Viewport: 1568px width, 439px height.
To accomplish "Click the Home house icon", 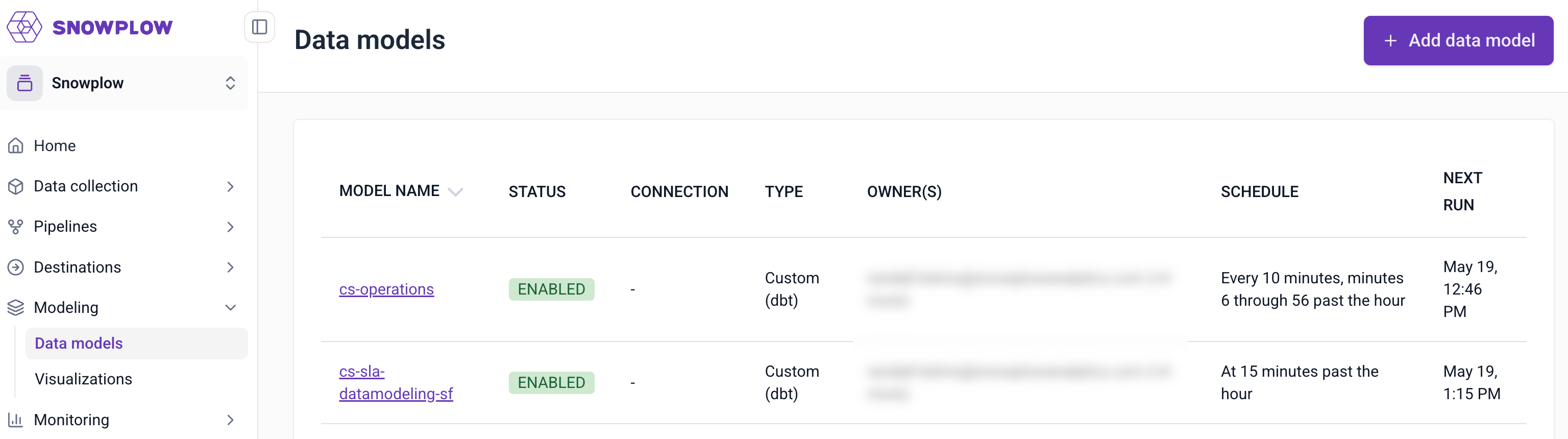I will pyautogui.click(x=16, y=145).
